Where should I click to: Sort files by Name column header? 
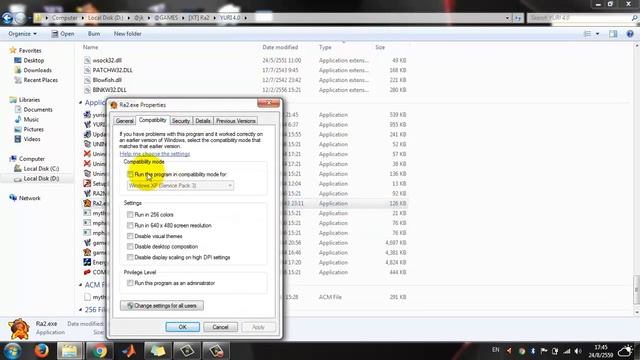(x=91, y=47)
